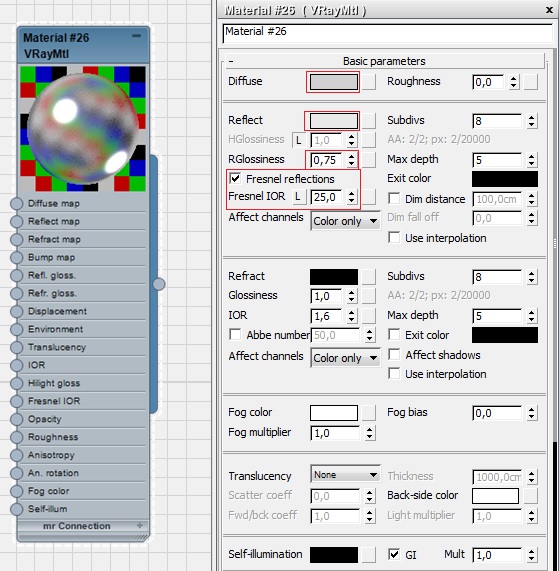The width and height of the screenshot is (559, 571).
Task: Click the Environment input socket
Action: (x=16, y=329)
